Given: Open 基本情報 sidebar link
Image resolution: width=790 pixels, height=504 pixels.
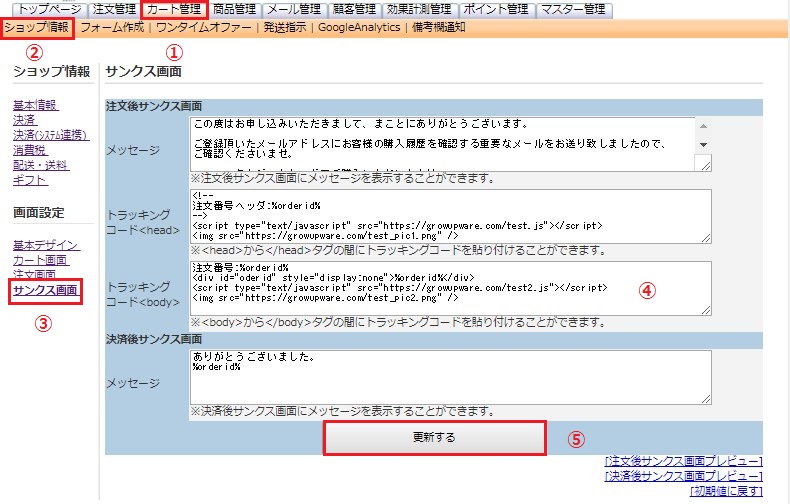Looking at the screenshot, I should [35, 105].
